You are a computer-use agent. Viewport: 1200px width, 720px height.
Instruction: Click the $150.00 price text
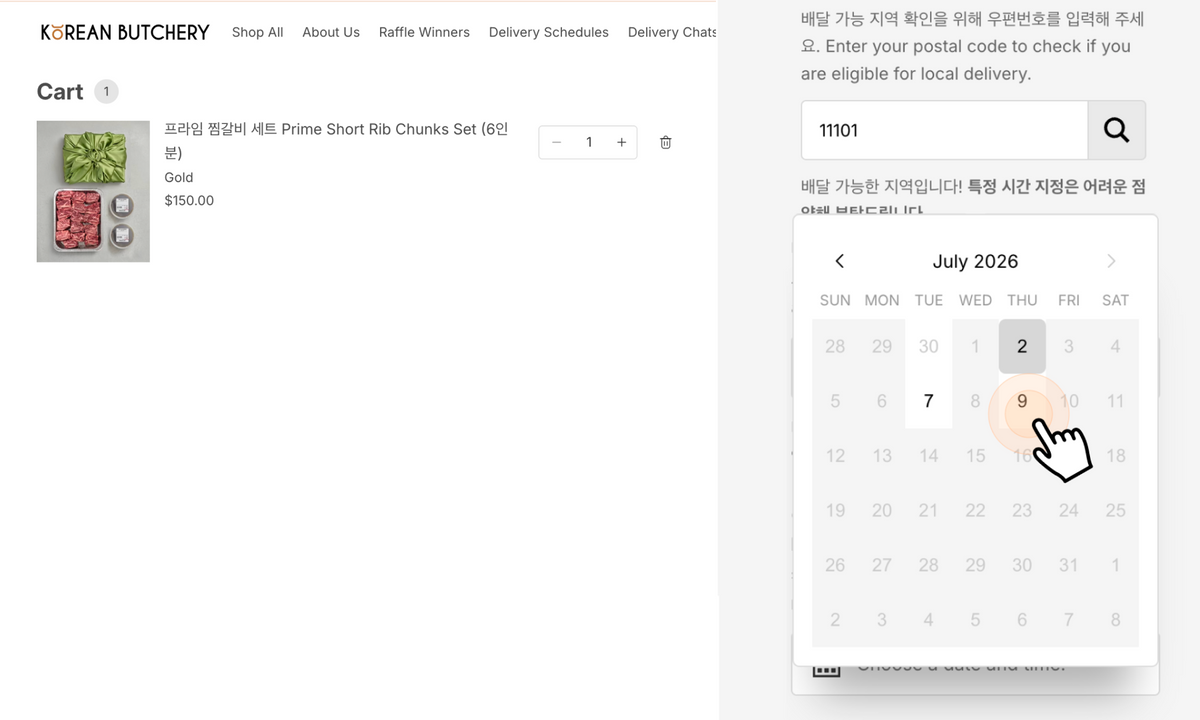[x=189, y=200]
